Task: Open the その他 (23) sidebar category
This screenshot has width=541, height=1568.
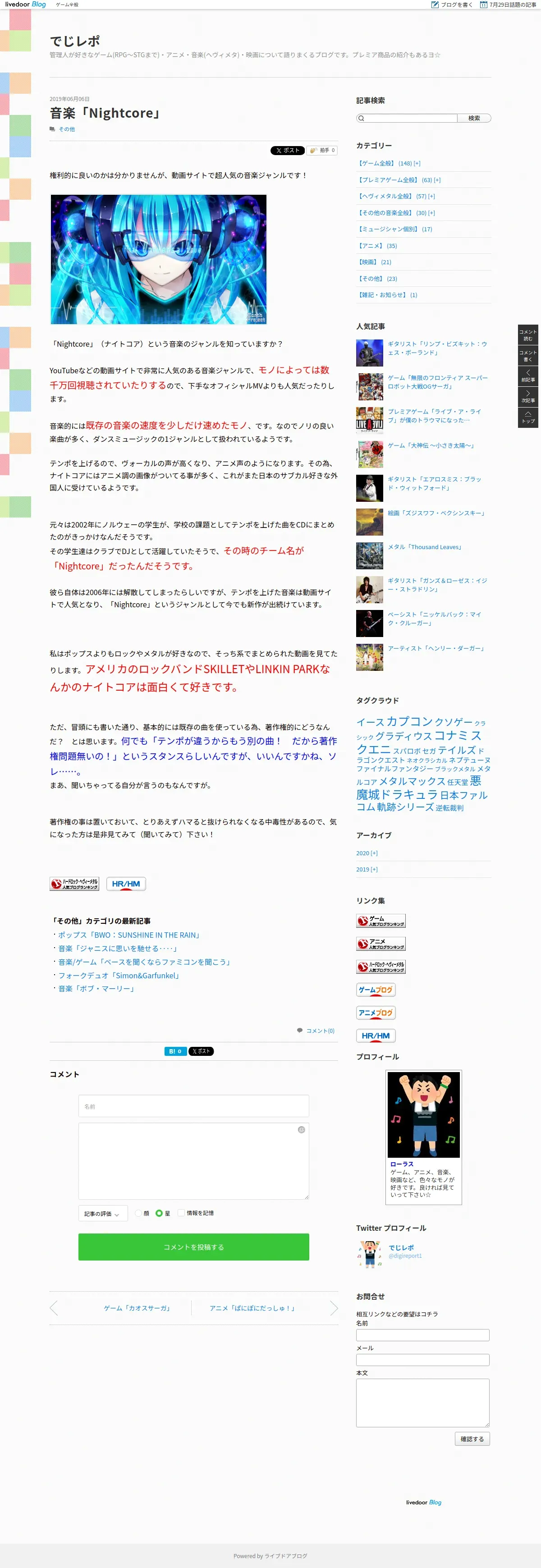Action: [377, 279]
